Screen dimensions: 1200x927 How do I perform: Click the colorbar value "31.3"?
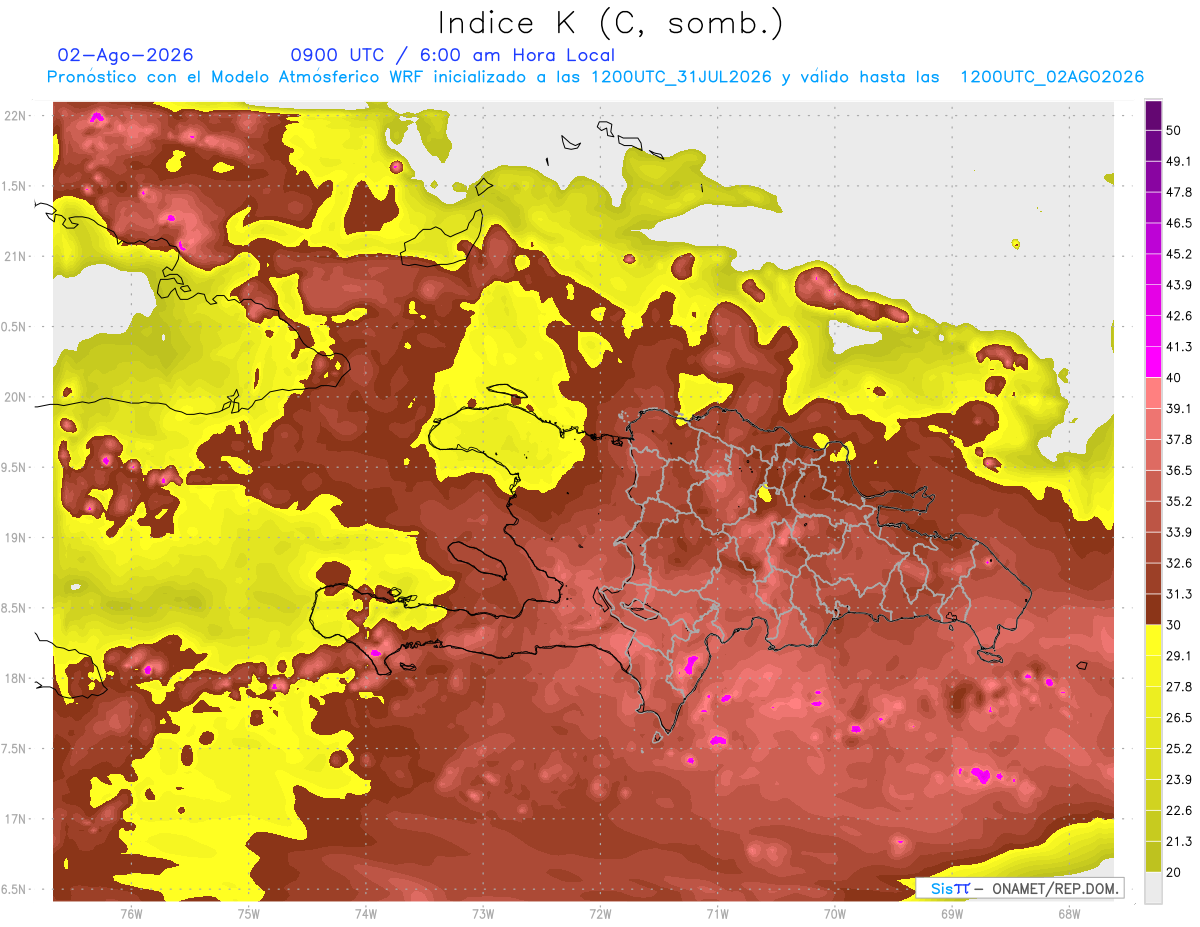point(1178,594)
